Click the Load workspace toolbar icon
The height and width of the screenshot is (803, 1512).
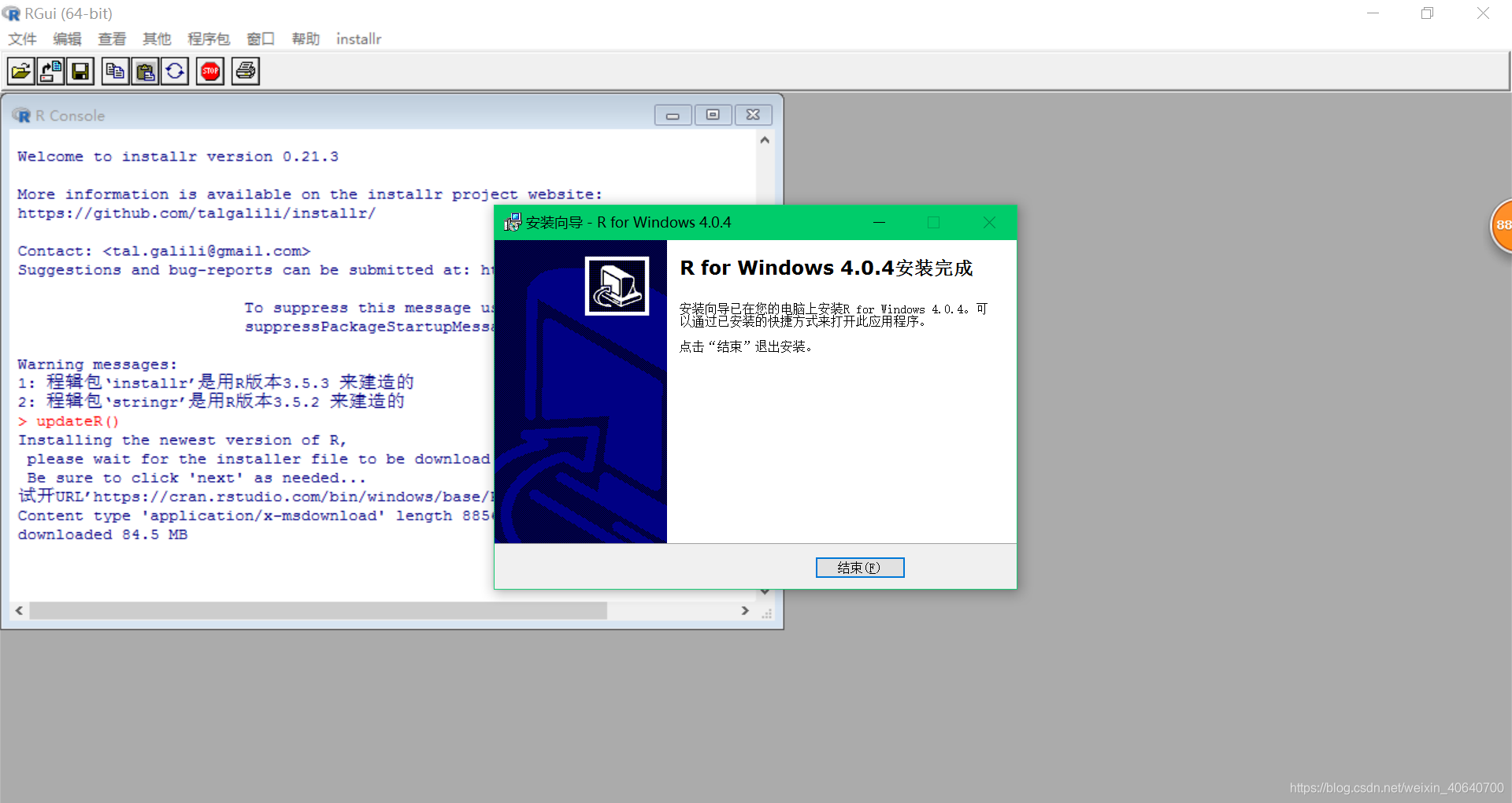point(50,72)
